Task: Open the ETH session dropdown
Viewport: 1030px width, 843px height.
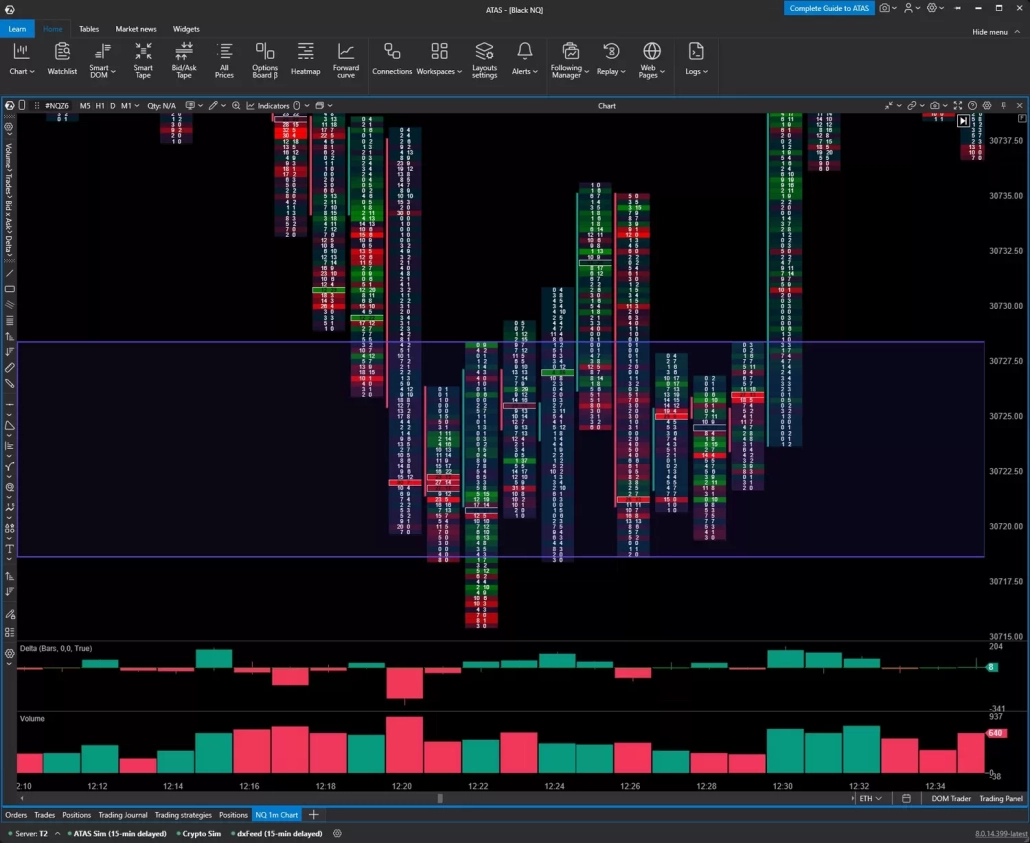Action: (x=870, y=798)
